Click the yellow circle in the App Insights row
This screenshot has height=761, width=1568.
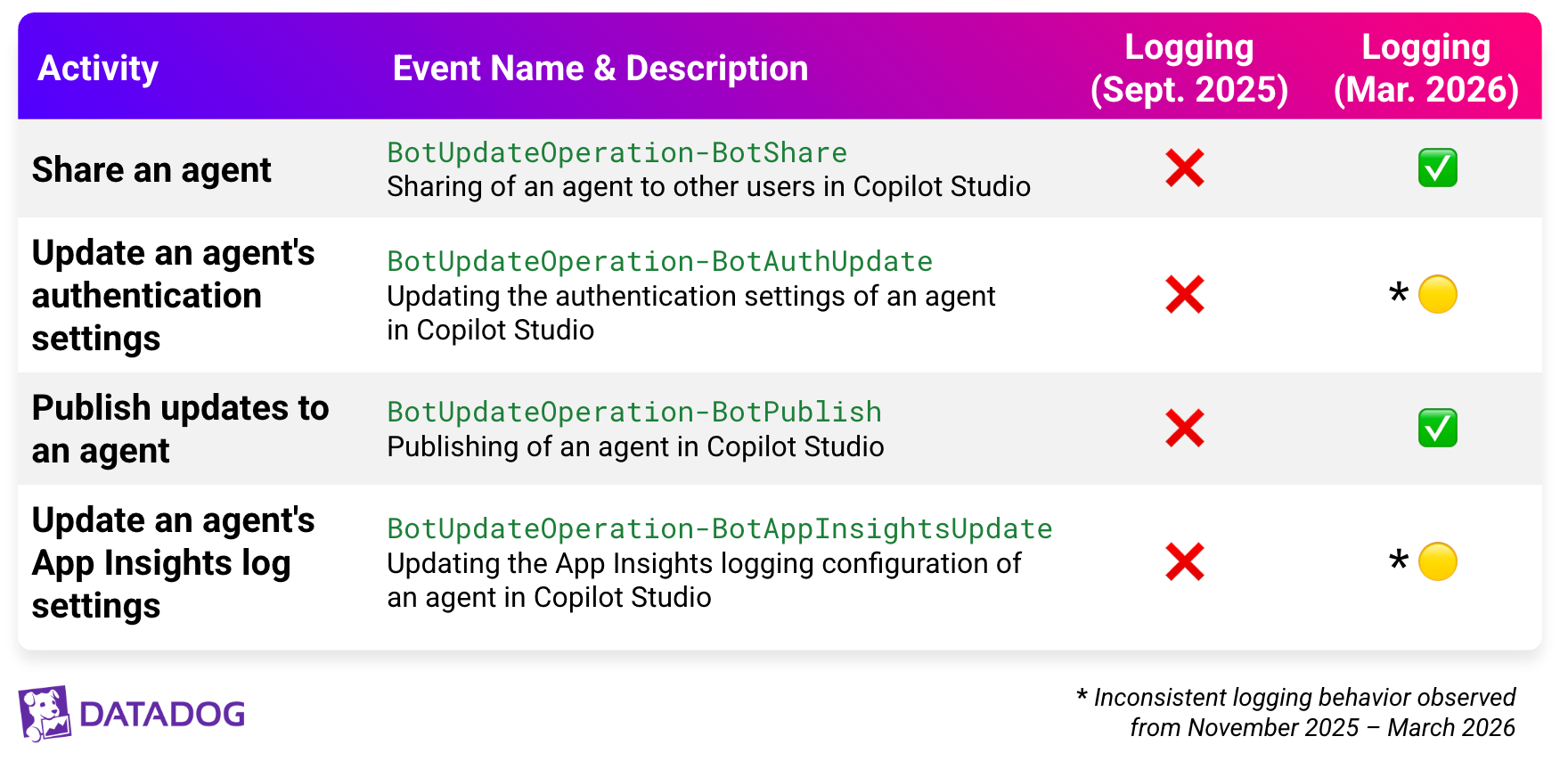coord(1437,562)
